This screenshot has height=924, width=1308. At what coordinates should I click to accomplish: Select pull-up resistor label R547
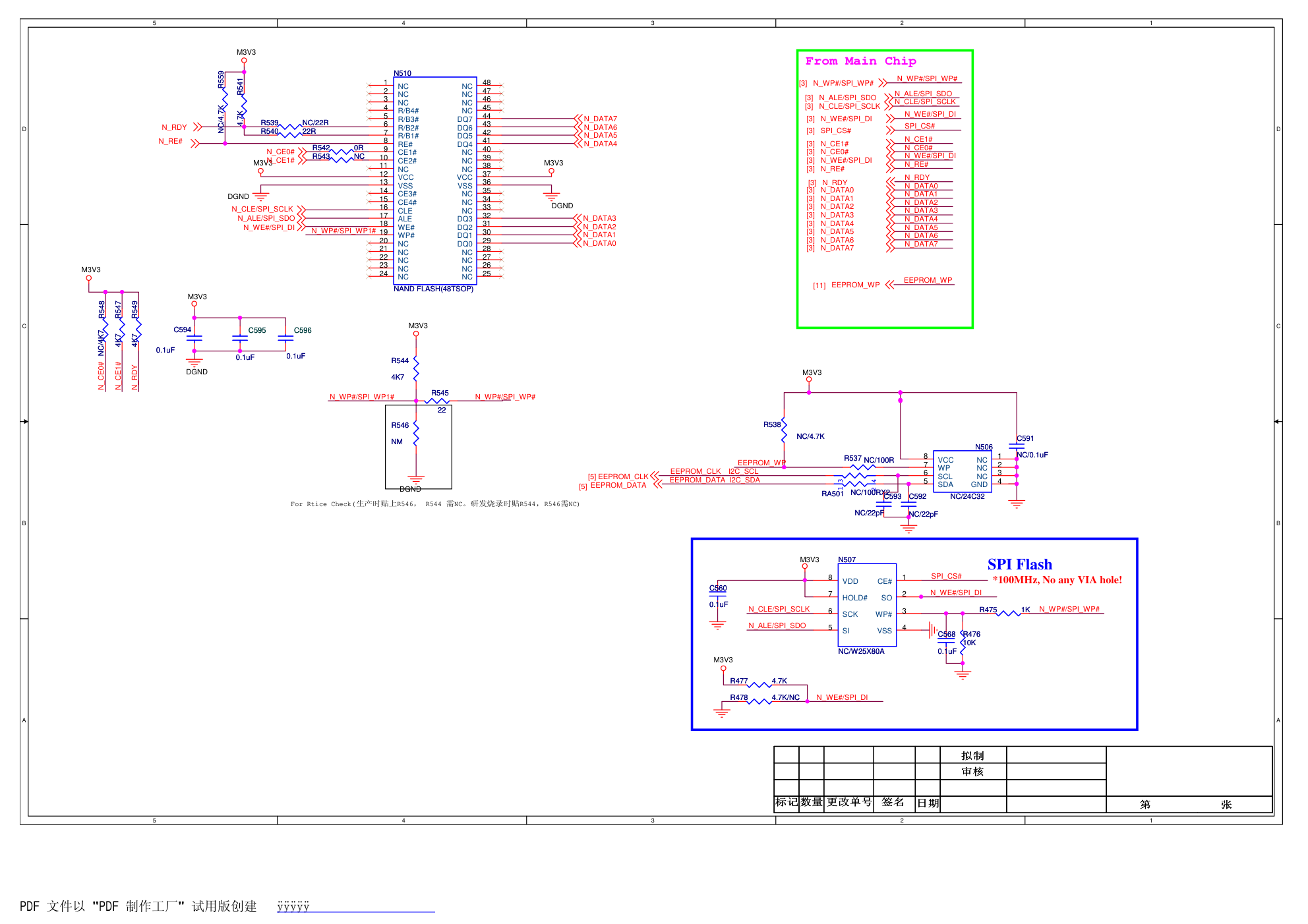[x=118, y=310]
